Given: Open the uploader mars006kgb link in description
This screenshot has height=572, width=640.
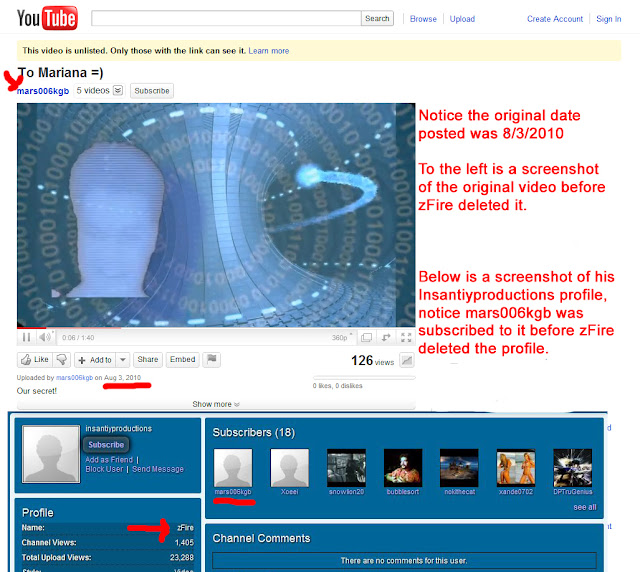Looking at the screenshot, I should coord(74,378).
